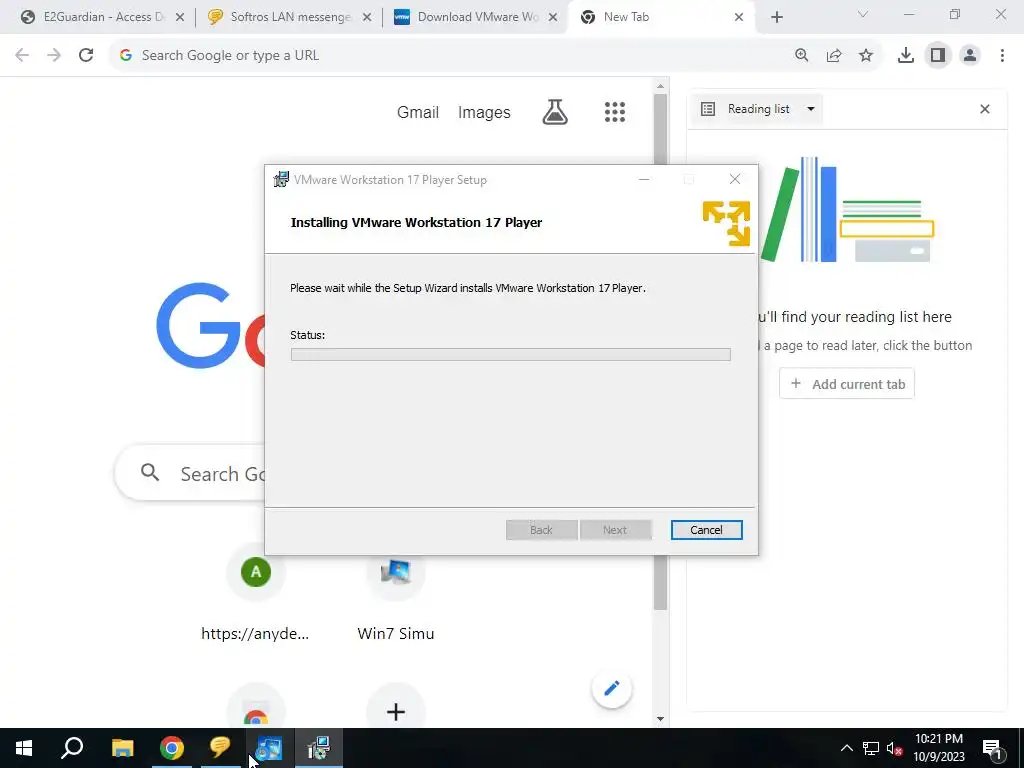The image size is (1024, 768).
Task: Open Chrome downloads icon
Action: [906, 56]
